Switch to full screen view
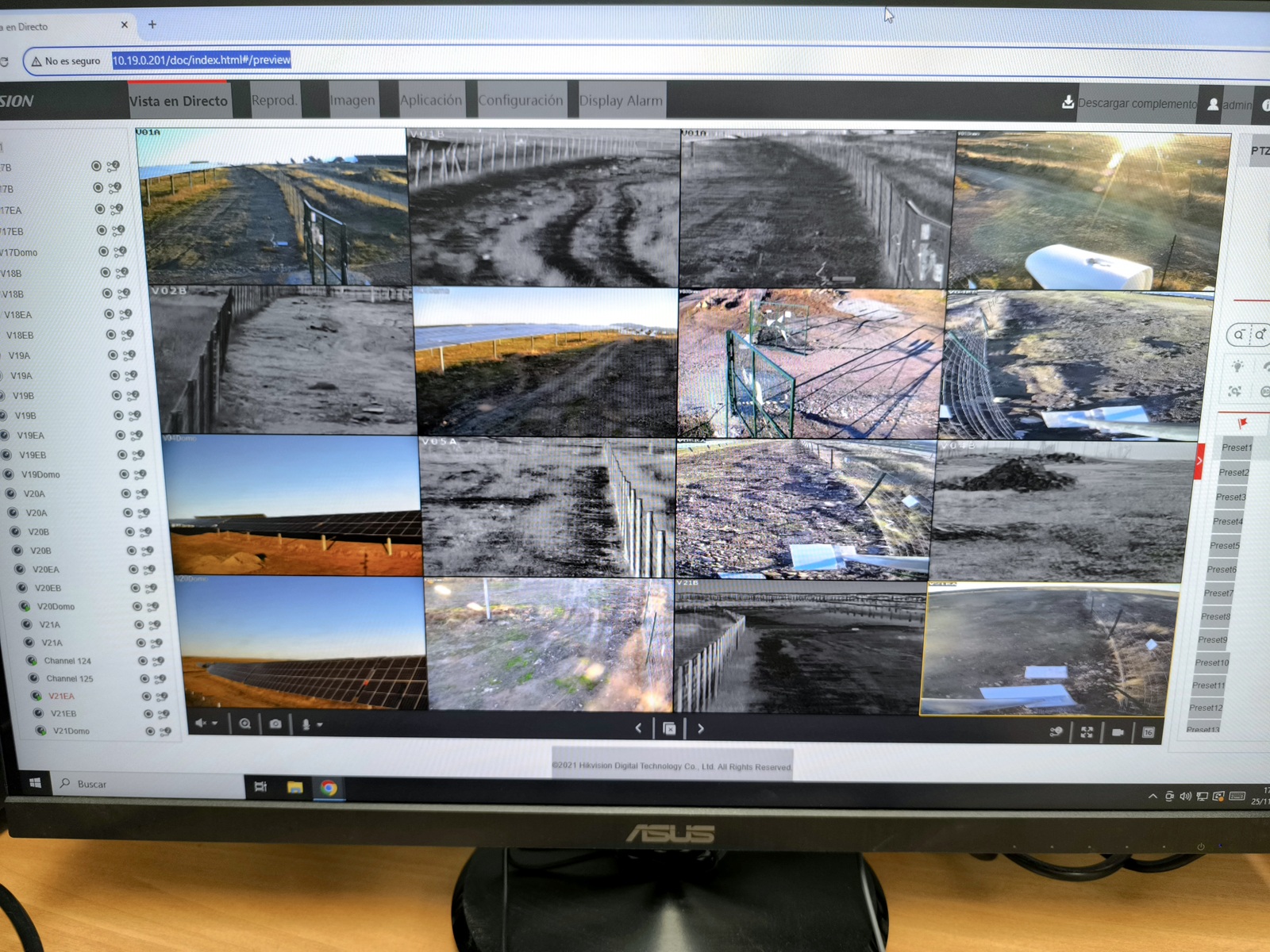This screenshot has width=1270, height=952. tap(1087, 732)
